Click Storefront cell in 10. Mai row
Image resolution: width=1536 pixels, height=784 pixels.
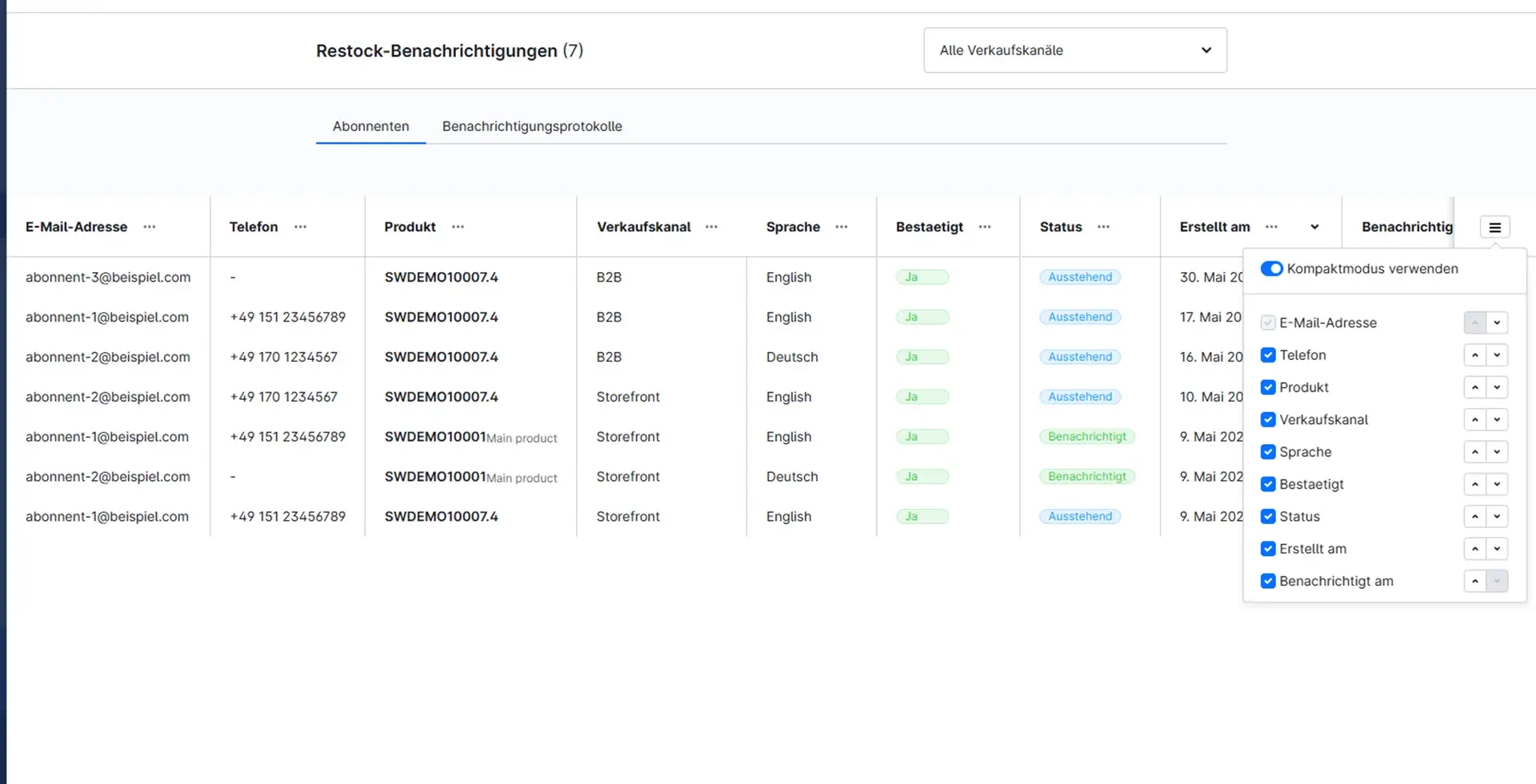tap(628, 397)
